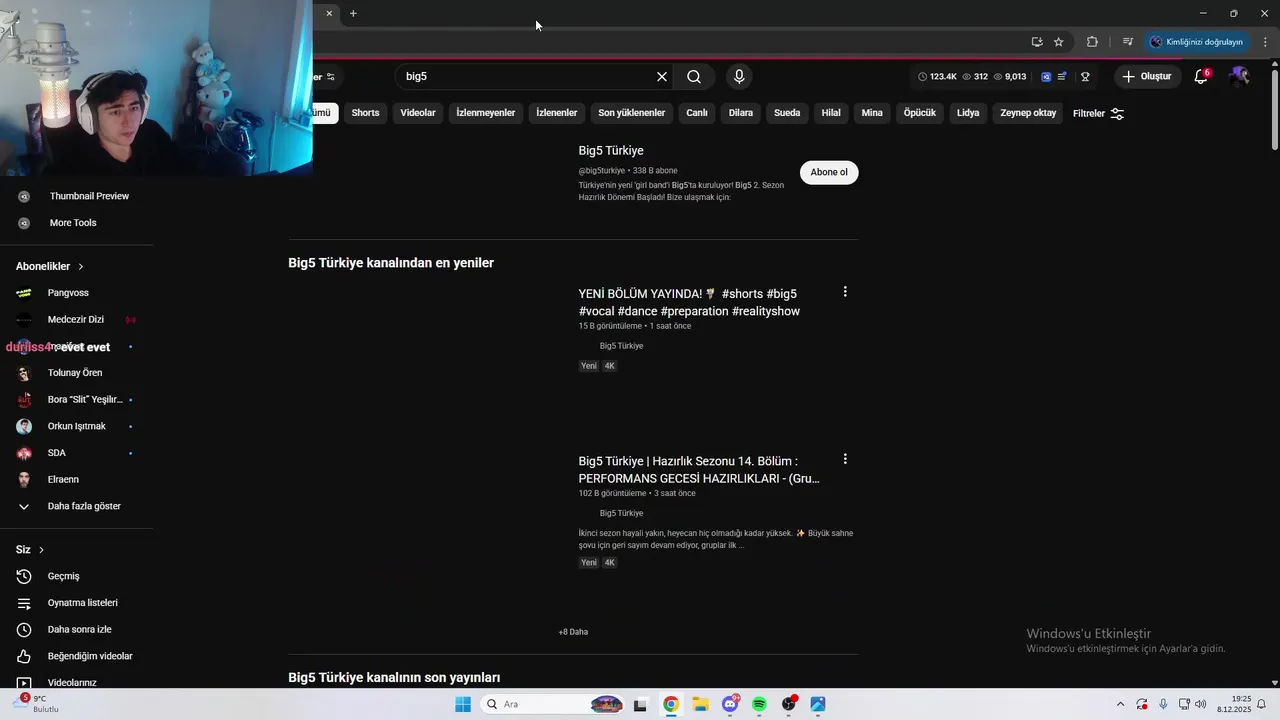Select the Shorts filter chip
Viewport: 1280px width, 720px height.
pyautogui.click(x=365, y=113)
